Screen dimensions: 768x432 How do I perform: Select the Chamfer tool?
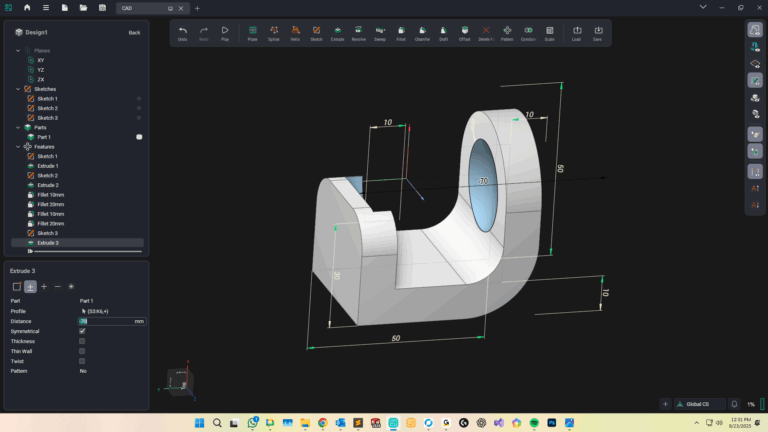point(422,33)
